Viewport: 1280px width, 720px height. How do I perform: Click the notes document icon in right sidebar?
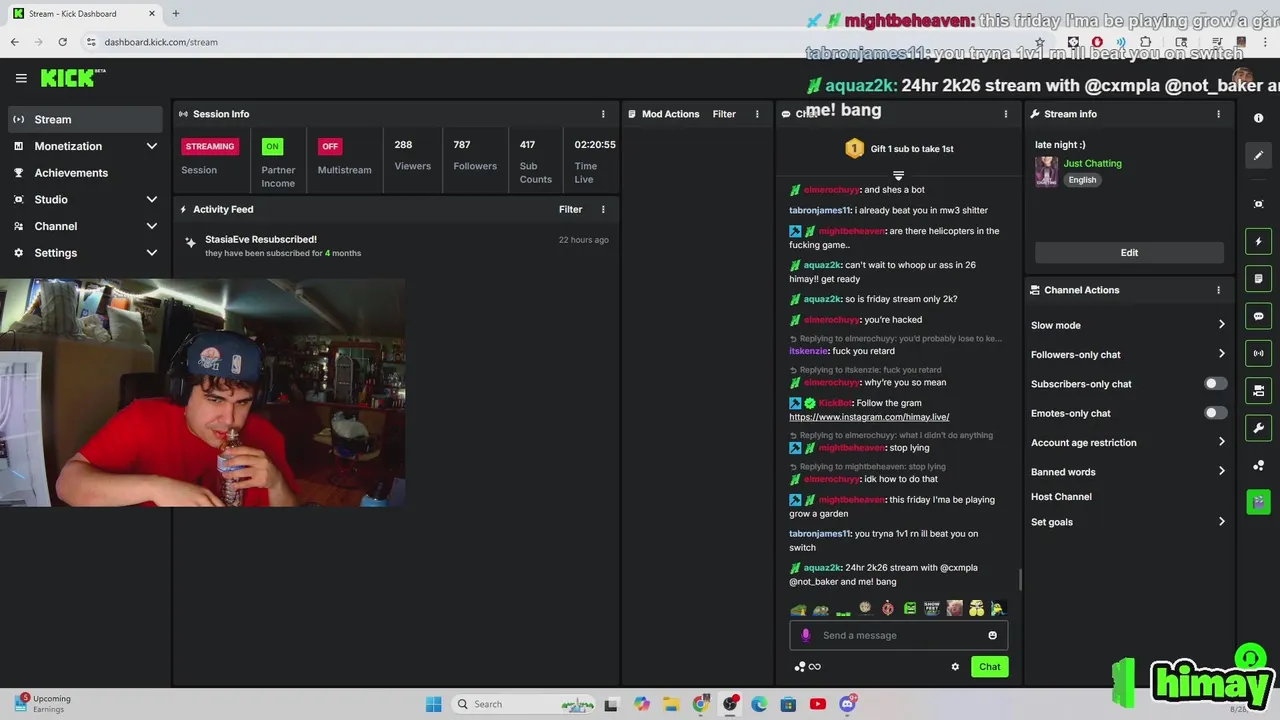1258,278
